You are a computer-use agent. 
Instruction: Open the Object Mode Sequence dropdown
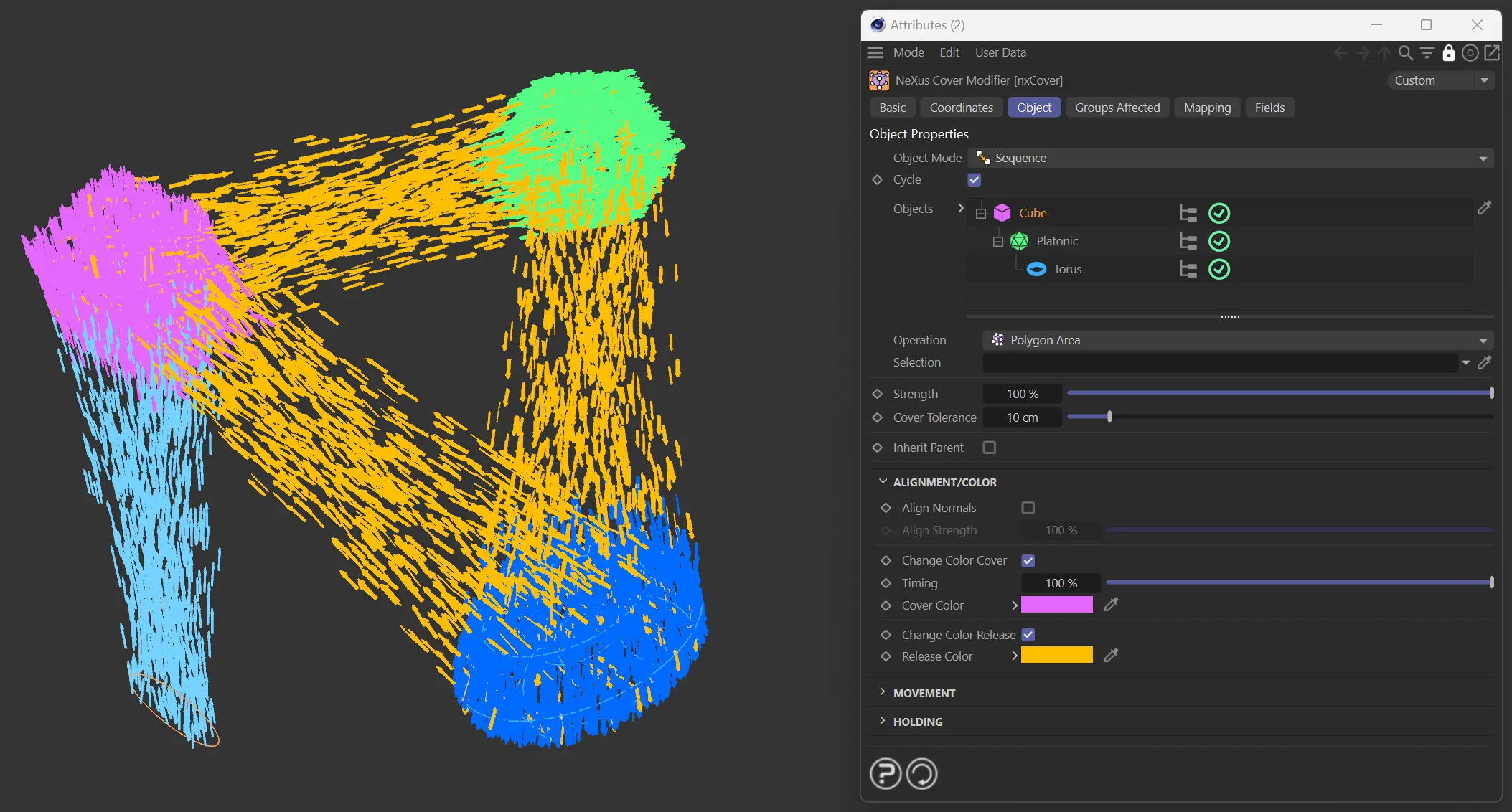click(x=1230, y=159)
